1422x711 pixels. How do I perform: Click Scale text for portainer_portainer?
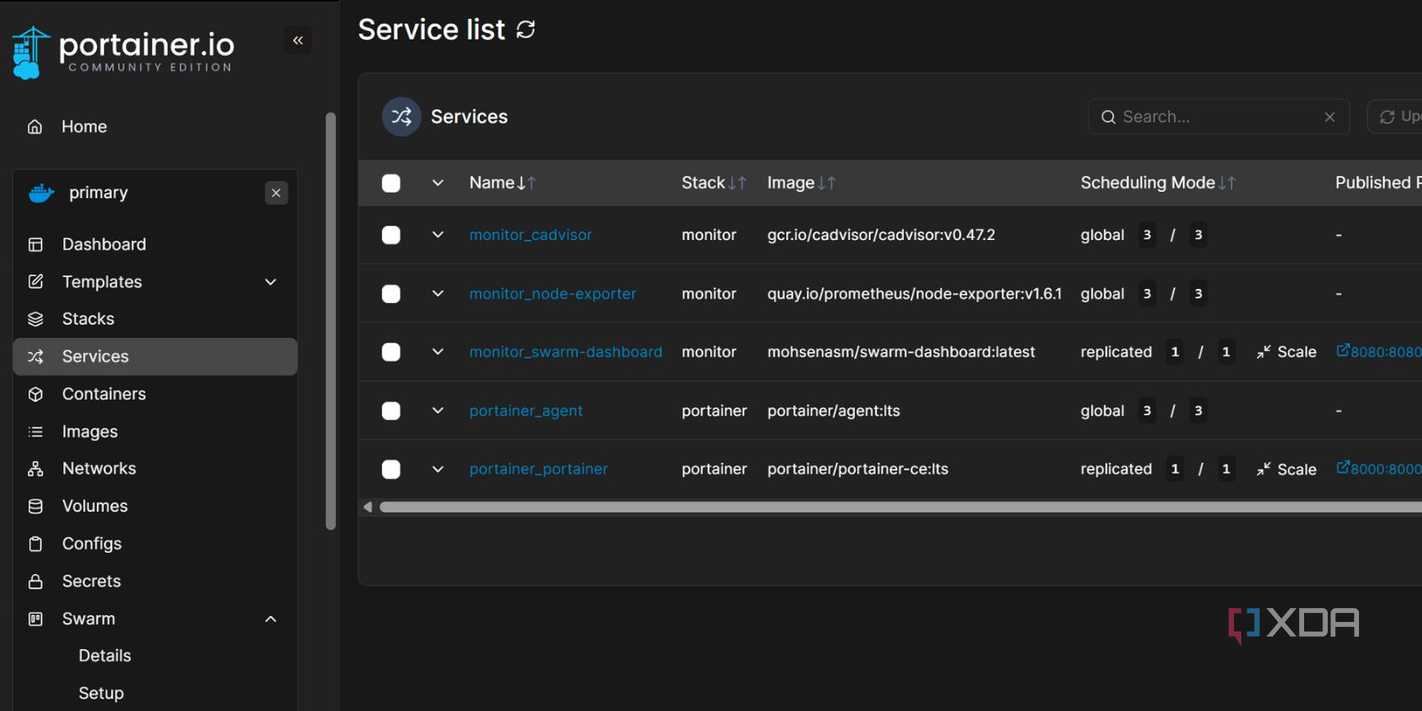coord(1297,469)
